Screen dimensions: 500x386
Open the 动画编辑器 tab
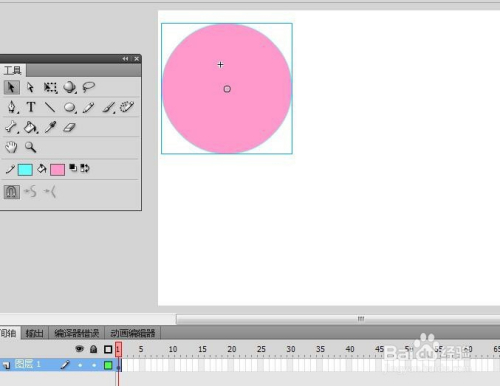click(133, 333)
